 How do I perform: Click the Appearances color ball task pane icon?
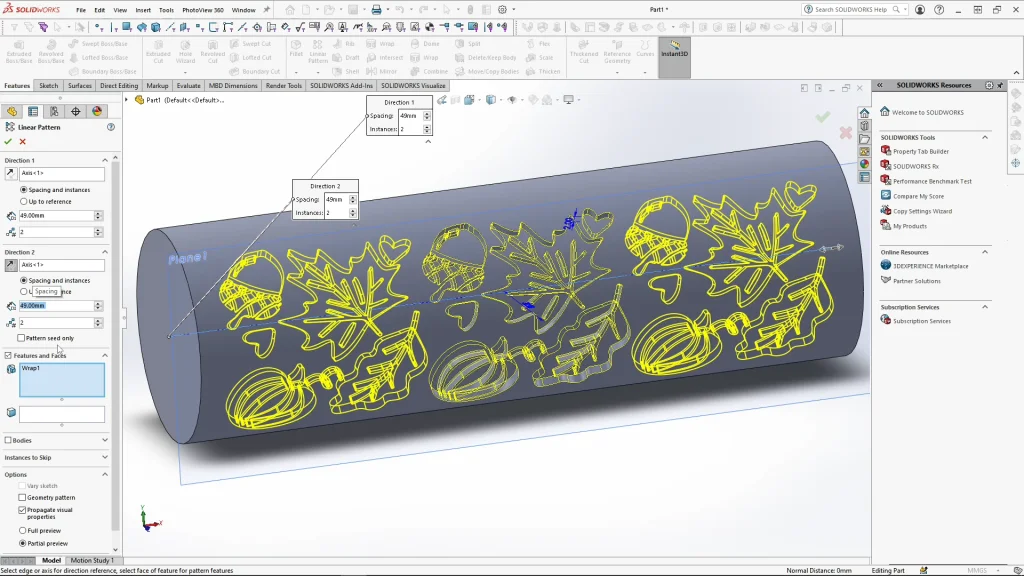[864, 164]
